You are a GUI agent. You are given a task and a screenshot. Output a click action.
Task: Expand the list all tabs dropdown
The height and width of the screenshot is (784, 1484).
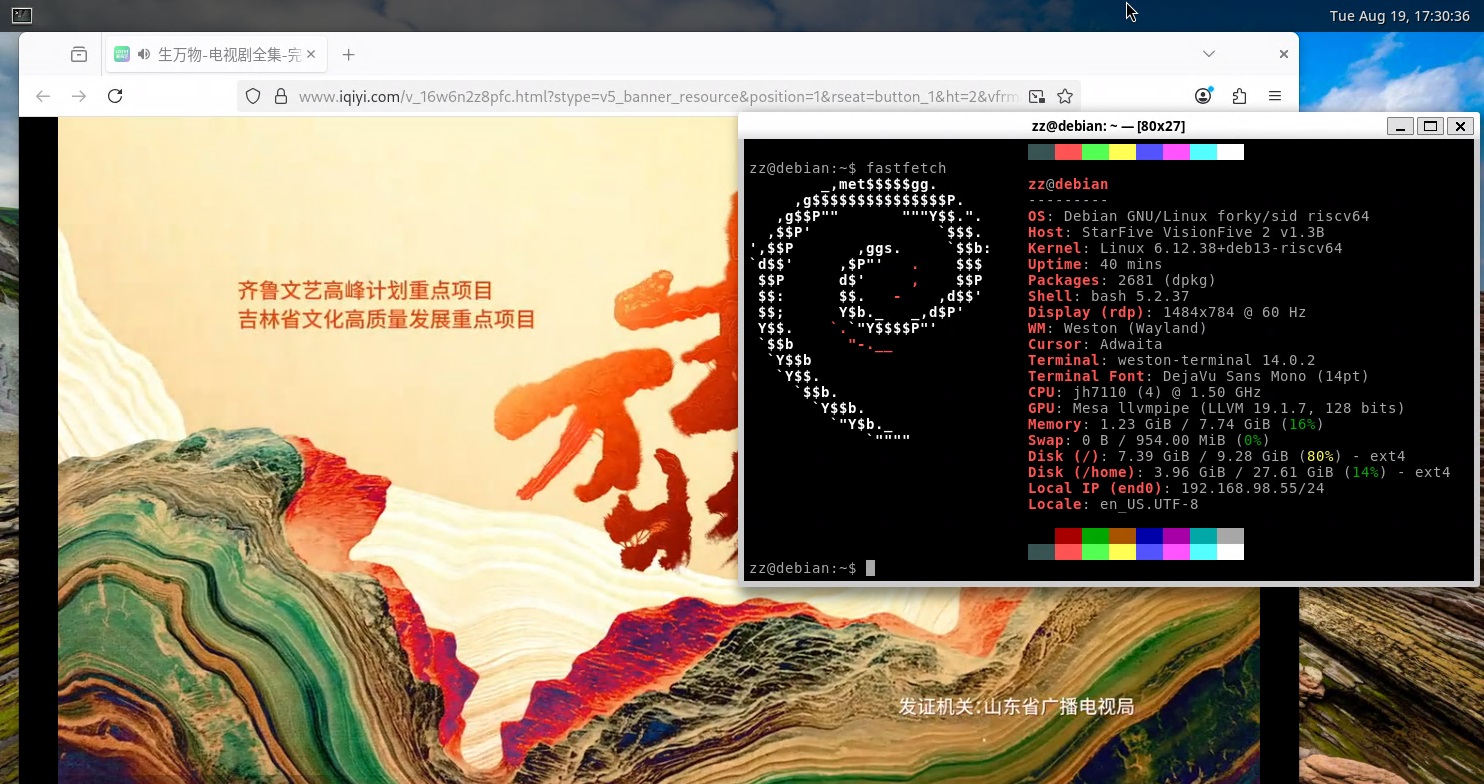(1208, 54)
